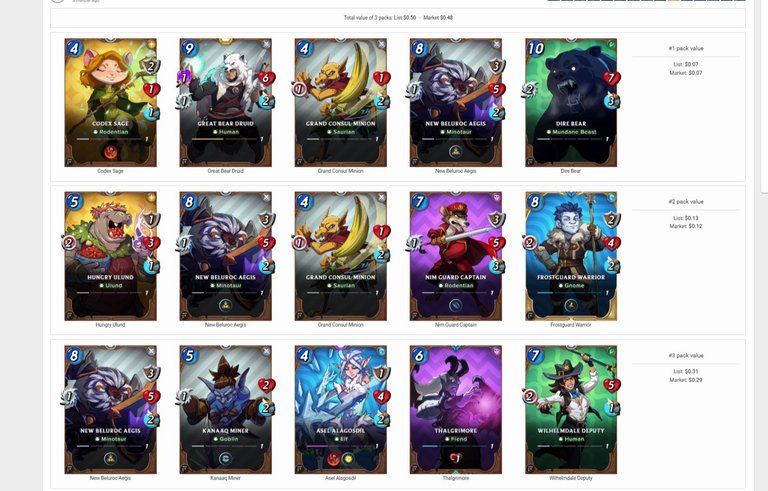Viewport: 768px width, 491px height.
Task: Click the ability icon on Frostguard Warrior
Action: pos(571,305)
